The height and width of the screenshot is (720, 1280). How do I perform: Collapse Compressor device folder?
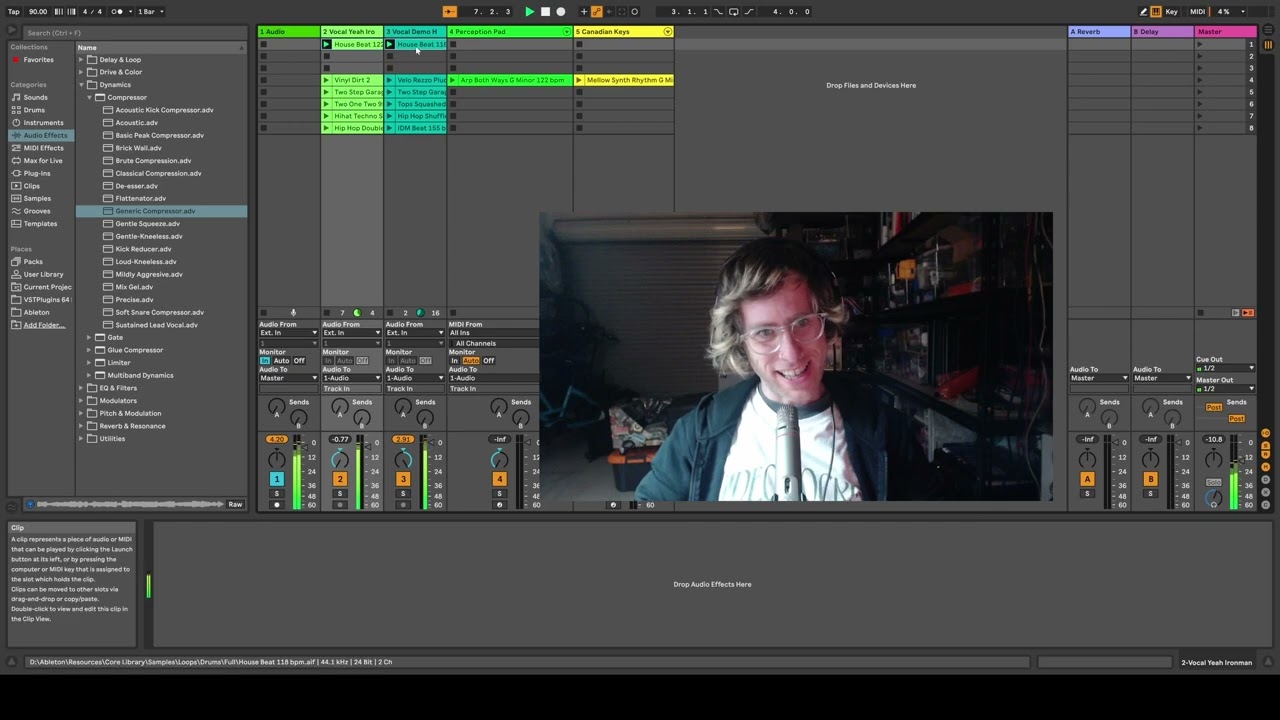[89, 98]
